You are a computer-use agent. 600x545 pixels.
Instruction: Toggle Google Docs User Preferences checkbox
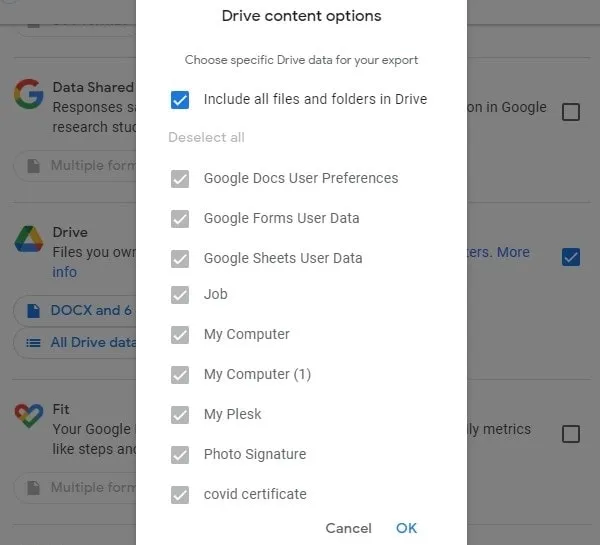[x=180, y=179]
